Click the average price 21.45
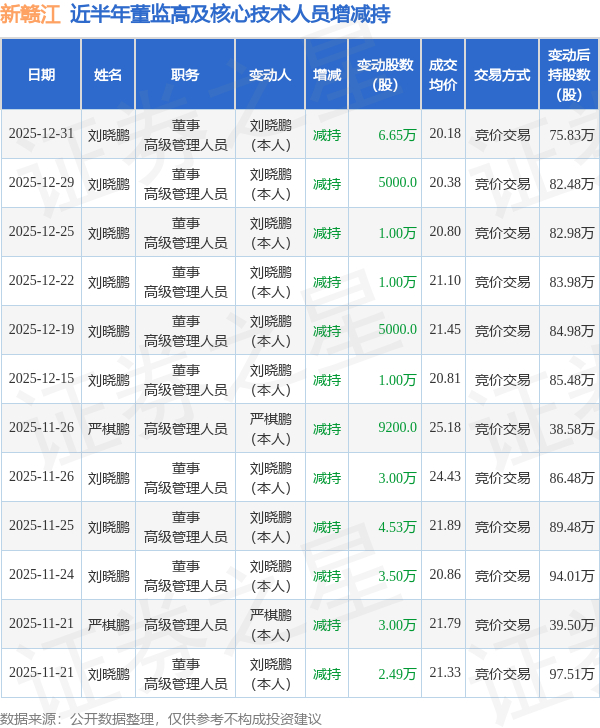This screenshot has width=600, height=728. tap(445, 330)
